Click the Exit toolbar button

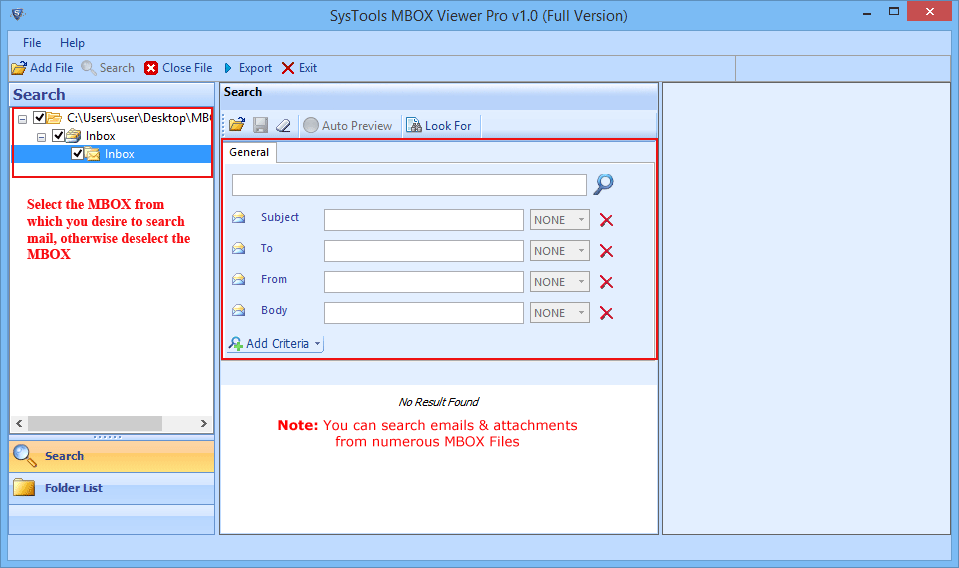coord(299,68)
